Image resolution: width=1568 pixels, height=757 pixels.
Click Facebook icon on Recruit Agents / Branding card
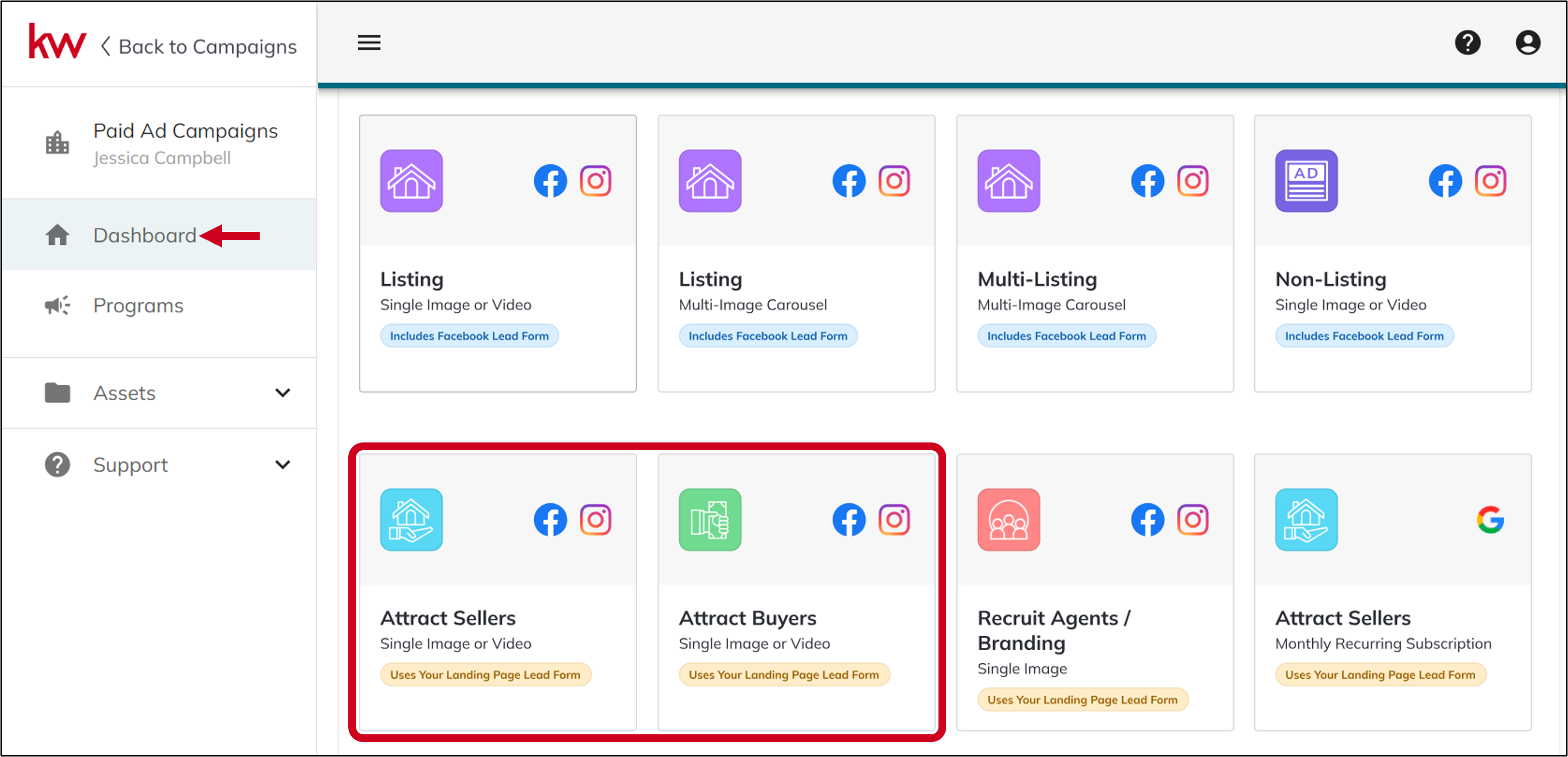tap(1147, 519)
